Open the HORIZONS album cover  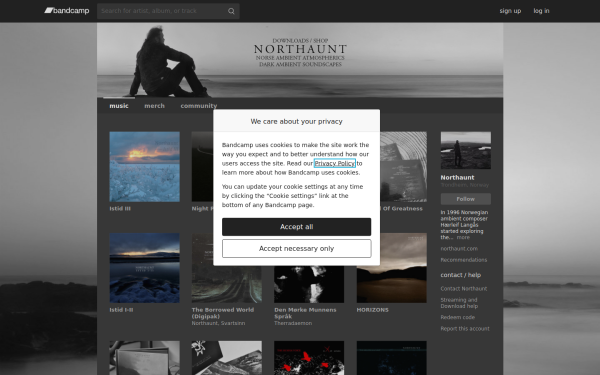tap(392, 268)
